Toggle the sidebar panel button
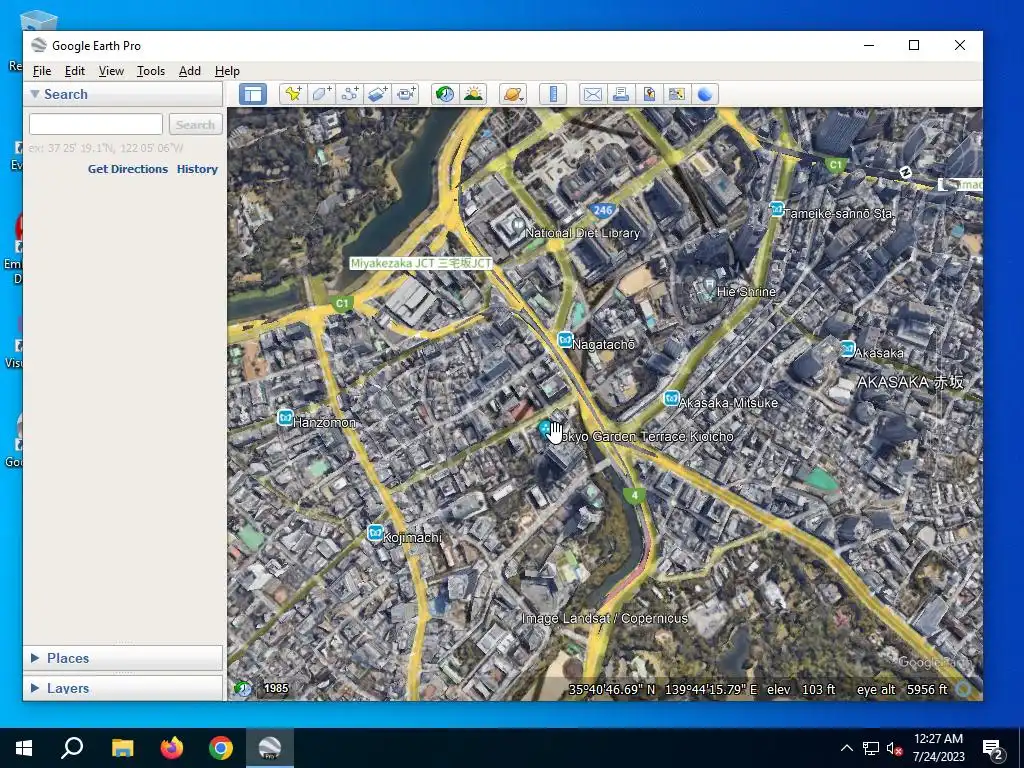The image size is (1024, 768). click(253, 94)
